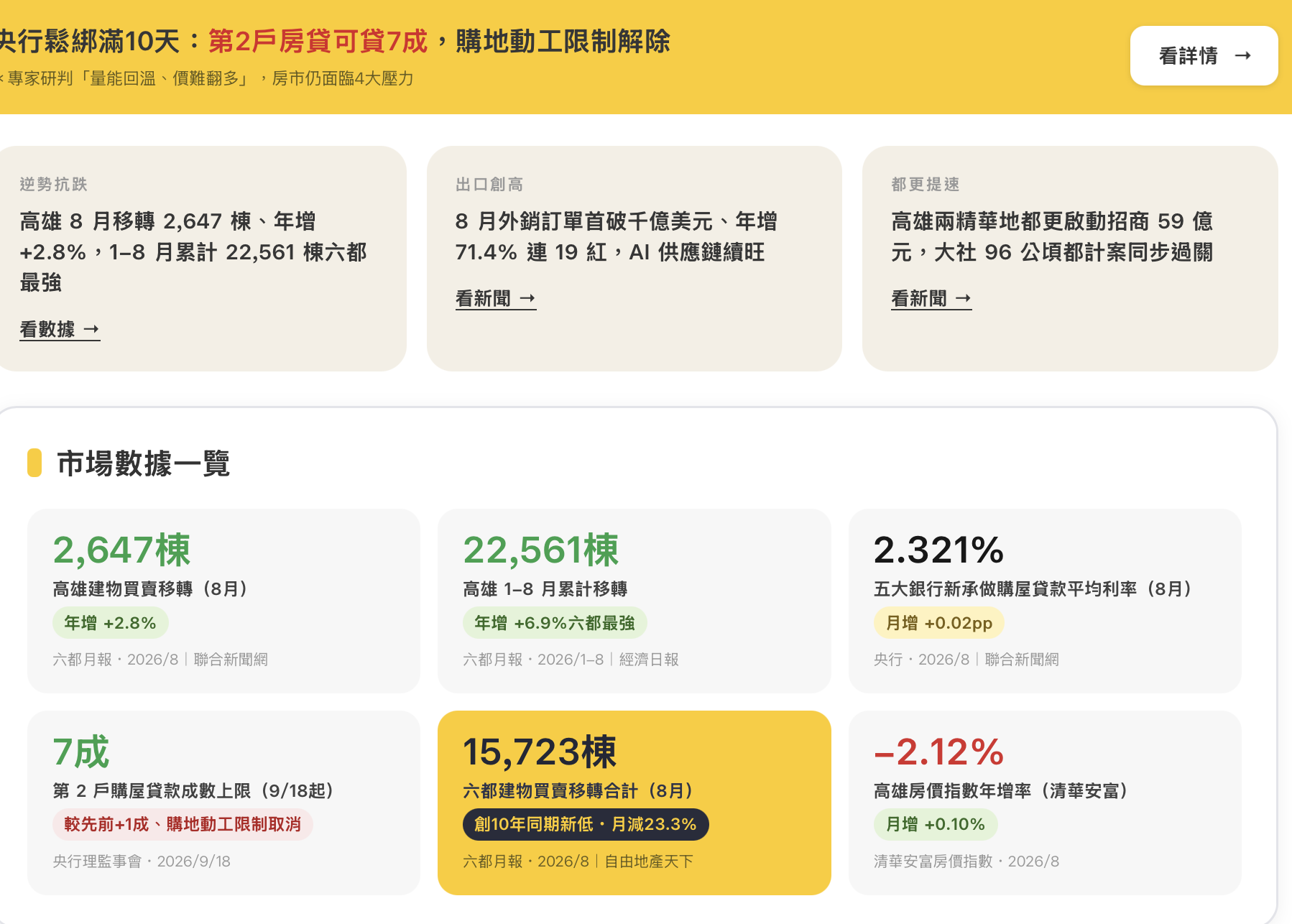This screenshot has height=924, width=1292.
Task: Click source line 六都月報・2026/1–8｜經濟日報
Action: tap(571, 660)
